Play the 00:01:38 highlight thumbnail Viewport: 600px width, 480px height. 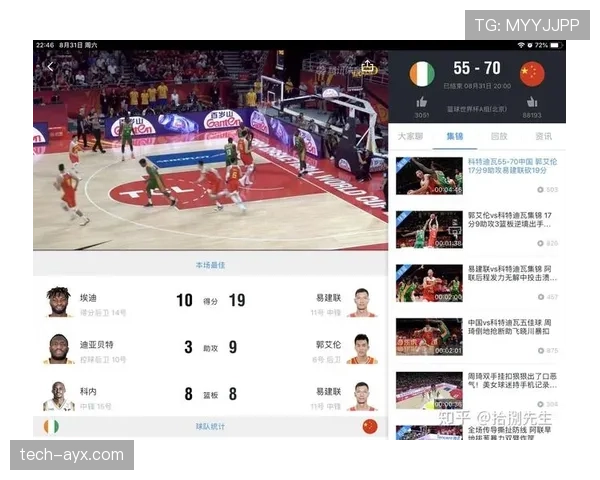pyautogui.click(x=429, y=229)
